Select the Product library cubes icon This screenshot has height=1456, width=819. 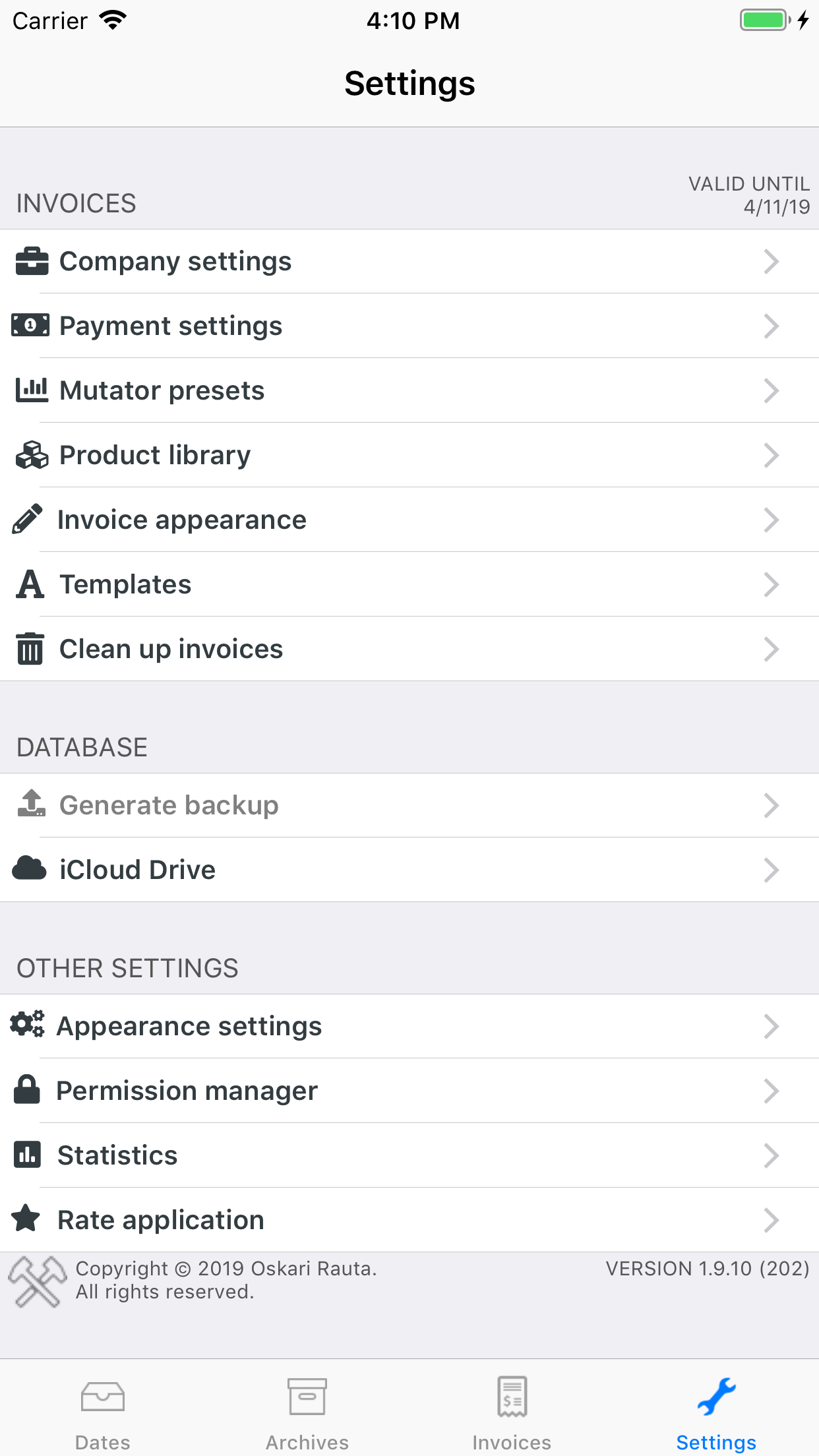pyautogui.click(x=31, y=454)
